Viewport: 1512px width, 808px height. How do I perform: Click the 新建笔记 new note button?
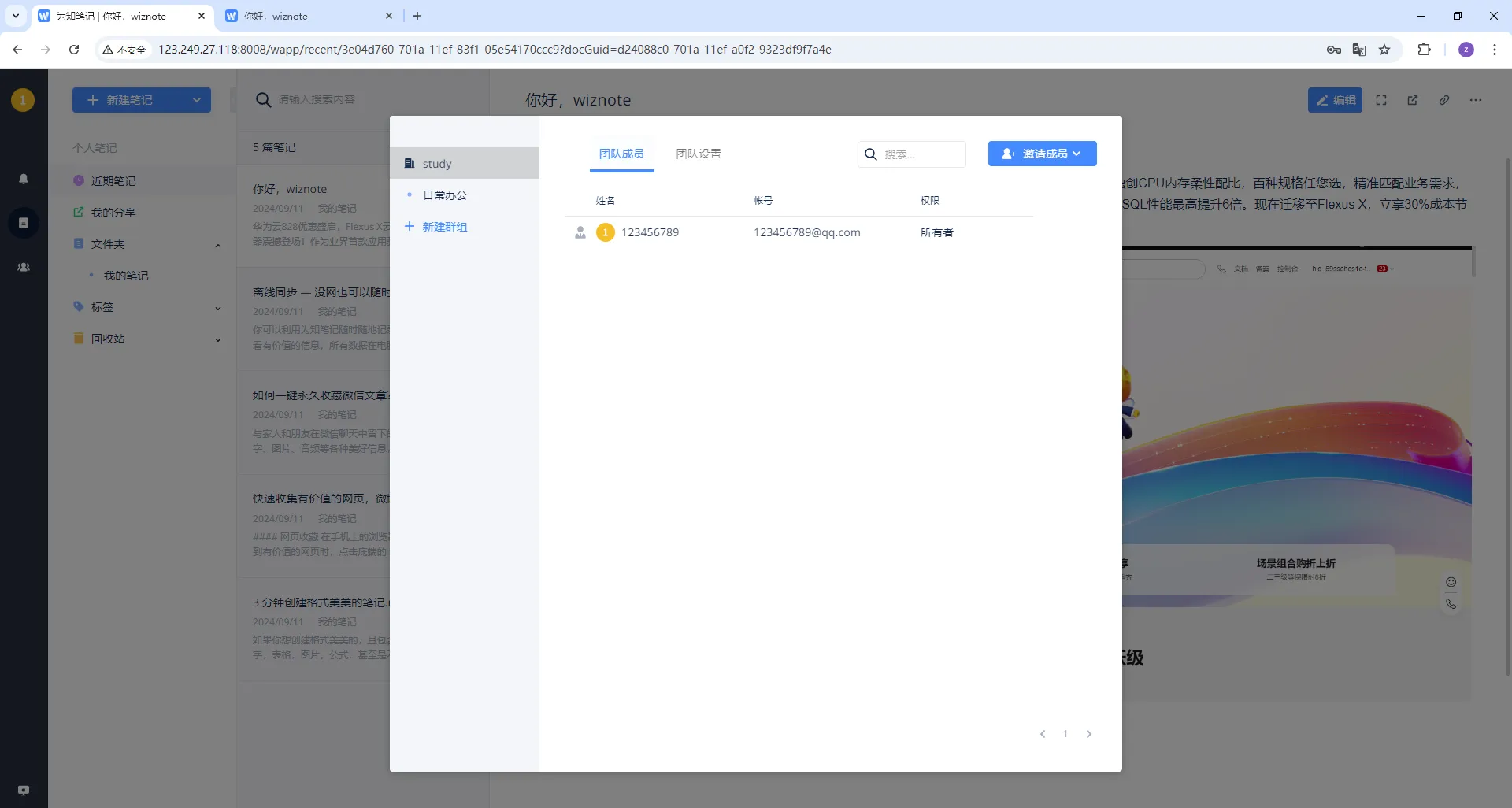point(129,100)
